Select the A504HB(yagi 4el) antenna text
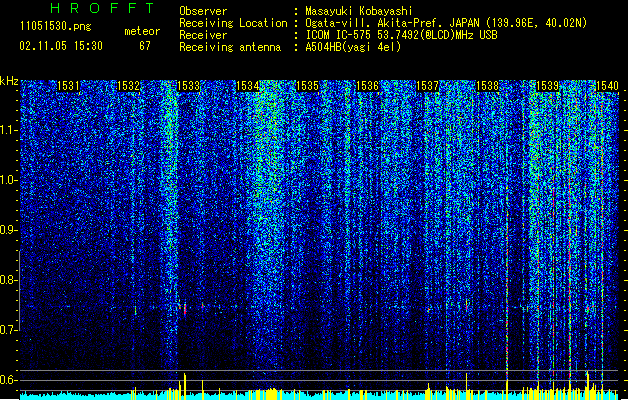Screen dimensions: 629x400 (353, 47)
